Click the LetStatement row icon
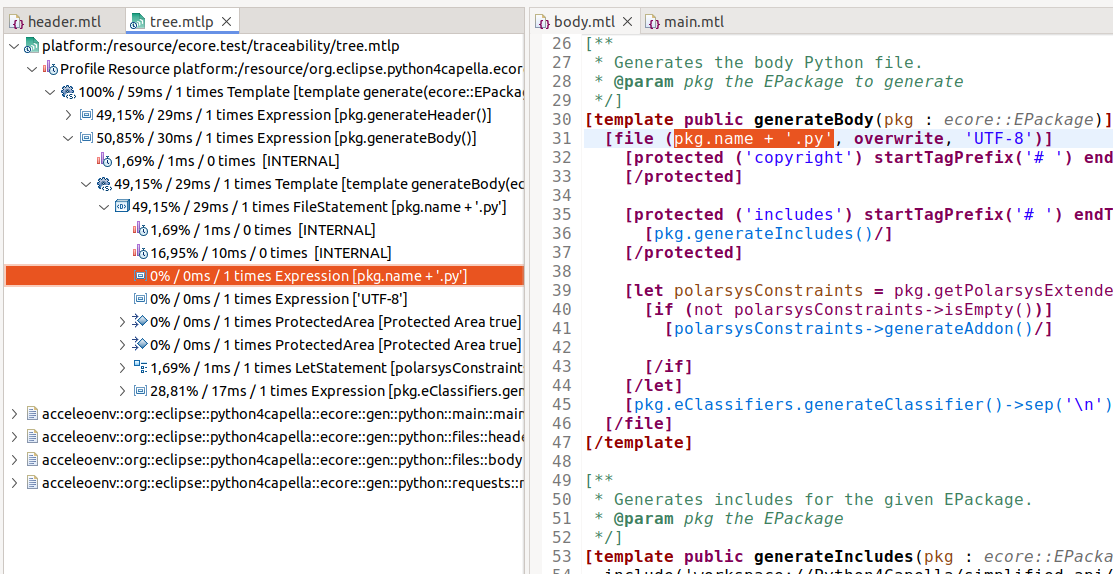 [x=141, y=368]
